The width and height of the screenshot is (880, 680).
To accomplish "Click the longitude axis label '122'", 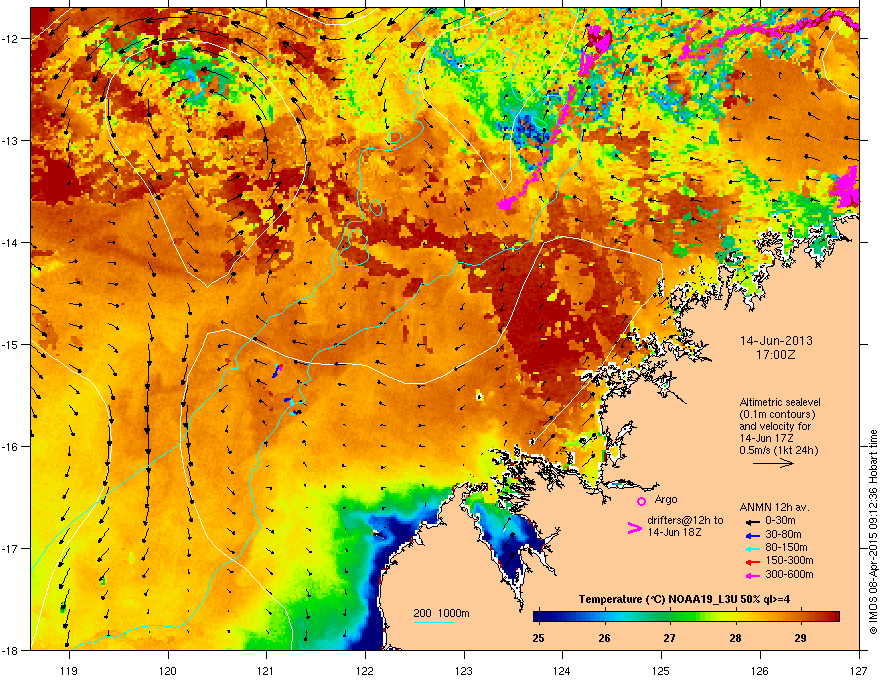I will 365,670.
